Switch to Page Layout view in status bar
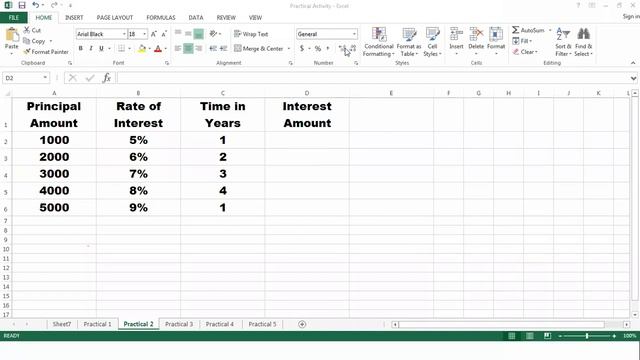Screen dimensions: 640x360 [529, 336]
